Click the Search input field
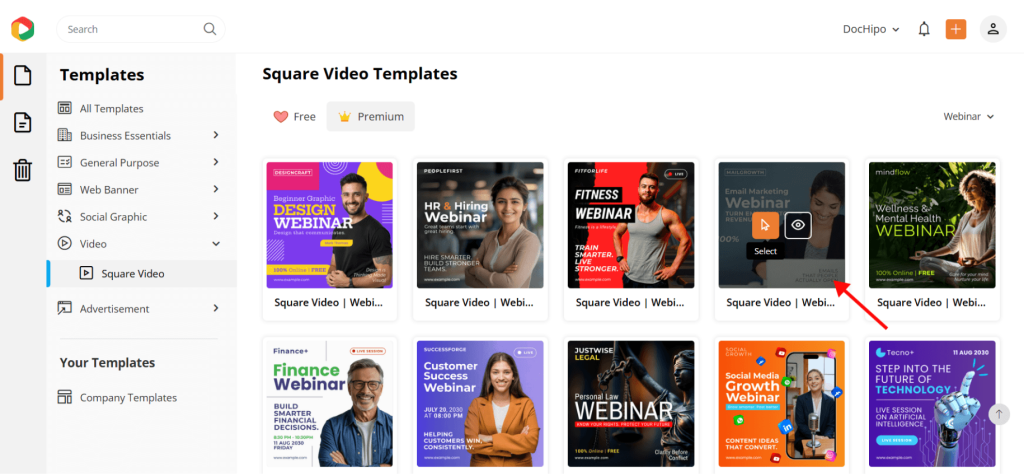 coord(140,29)
